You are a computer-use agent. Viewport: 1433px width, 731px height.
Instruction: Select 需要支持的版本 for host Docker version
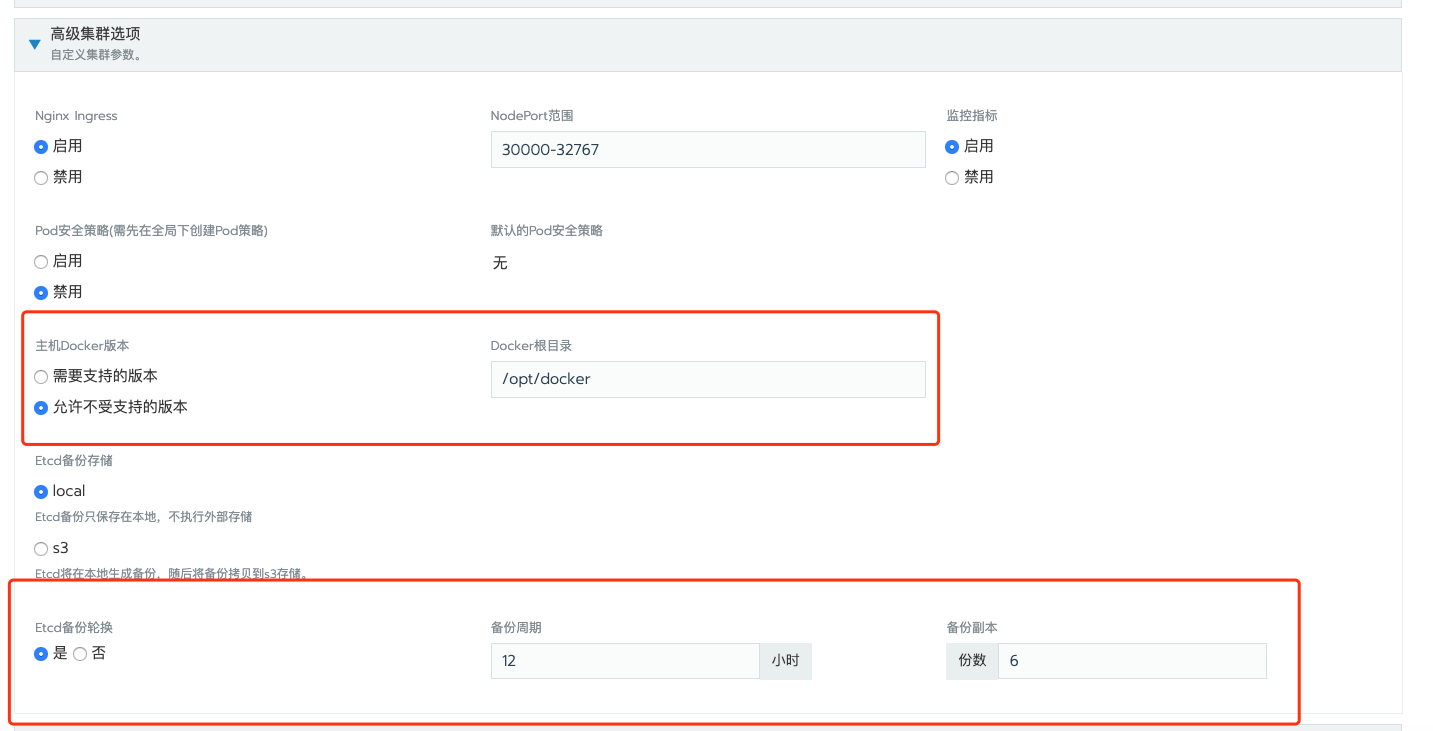coord(41,377)
